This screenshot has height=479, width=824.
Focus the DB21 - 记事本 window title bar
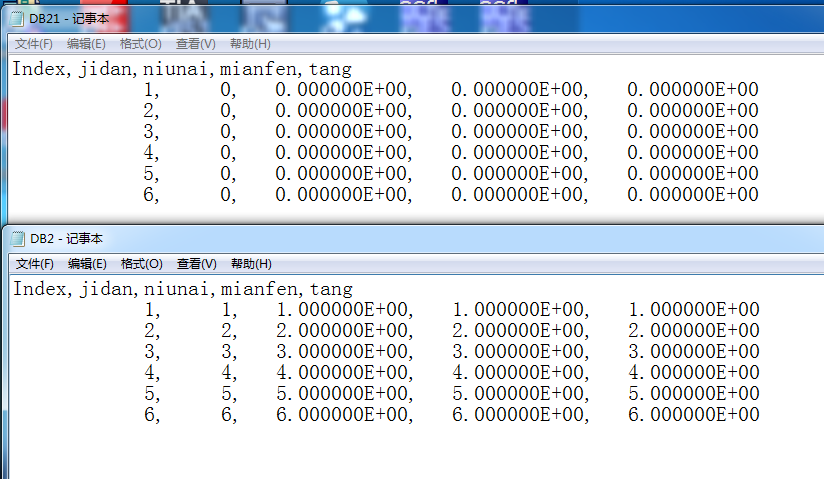(400, 18)
